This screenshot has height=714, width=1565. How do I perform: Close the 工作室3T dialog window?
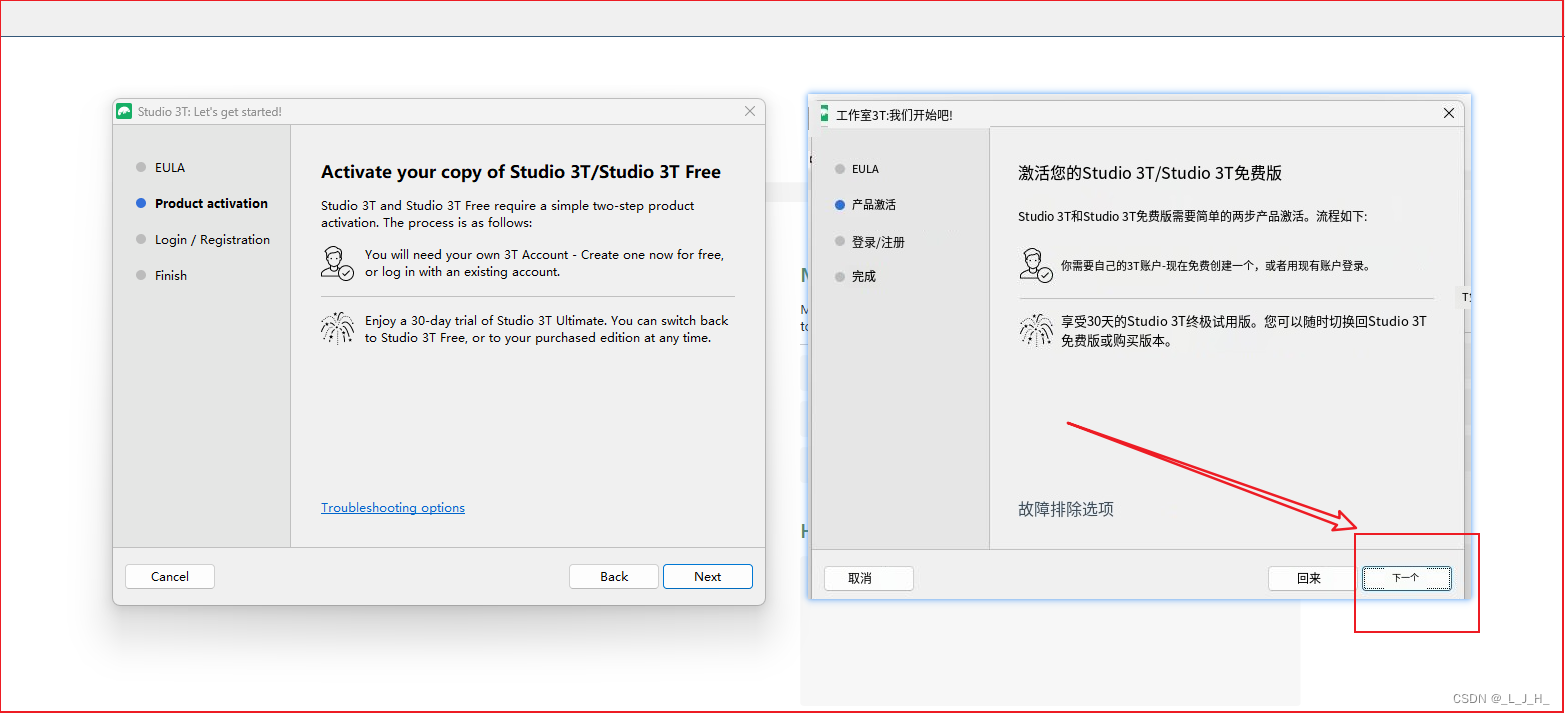(x=1449, y=113)
